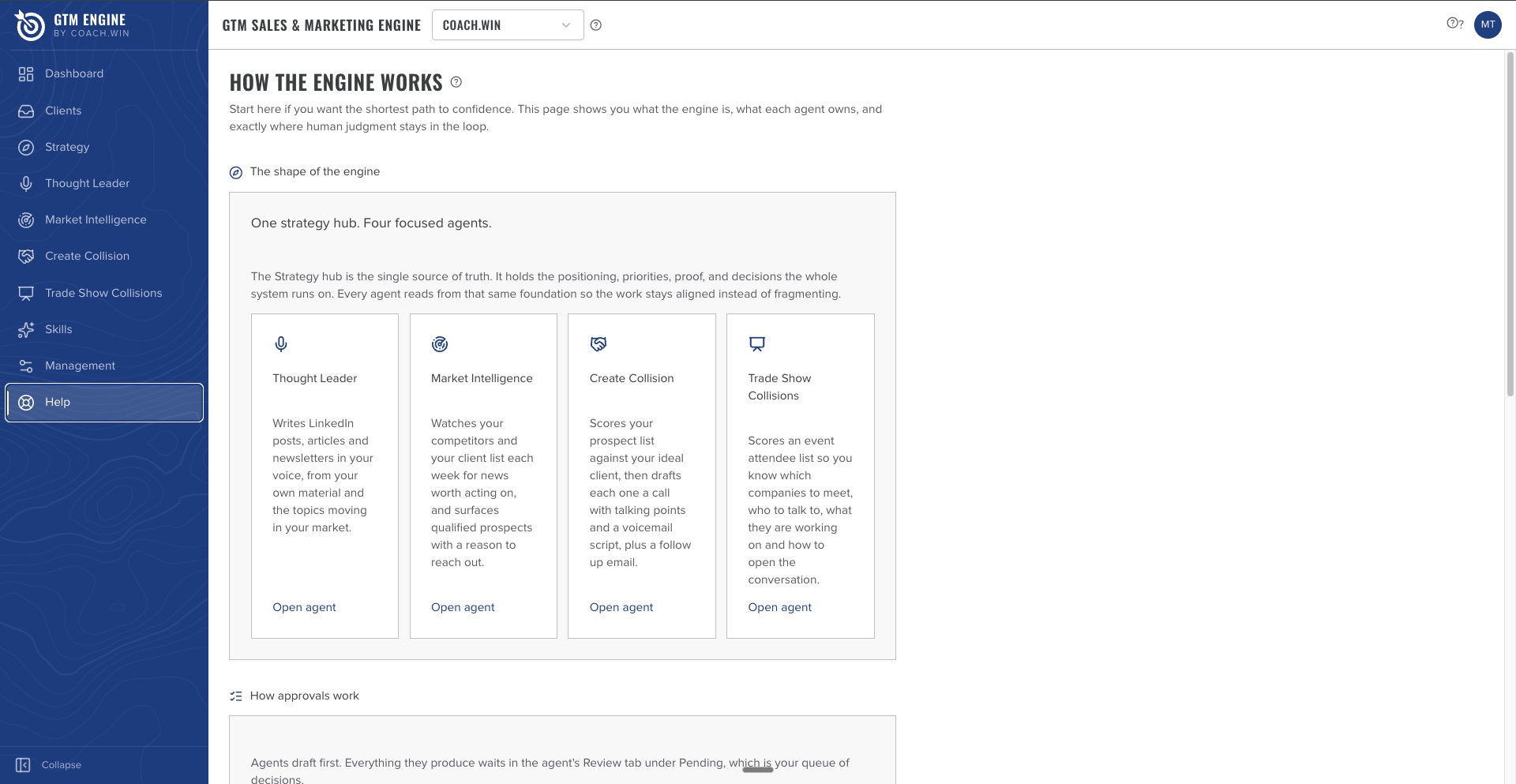Open the COACH.WIN client dropdown
Viewport: 1516px width, 784px height.
508,25
